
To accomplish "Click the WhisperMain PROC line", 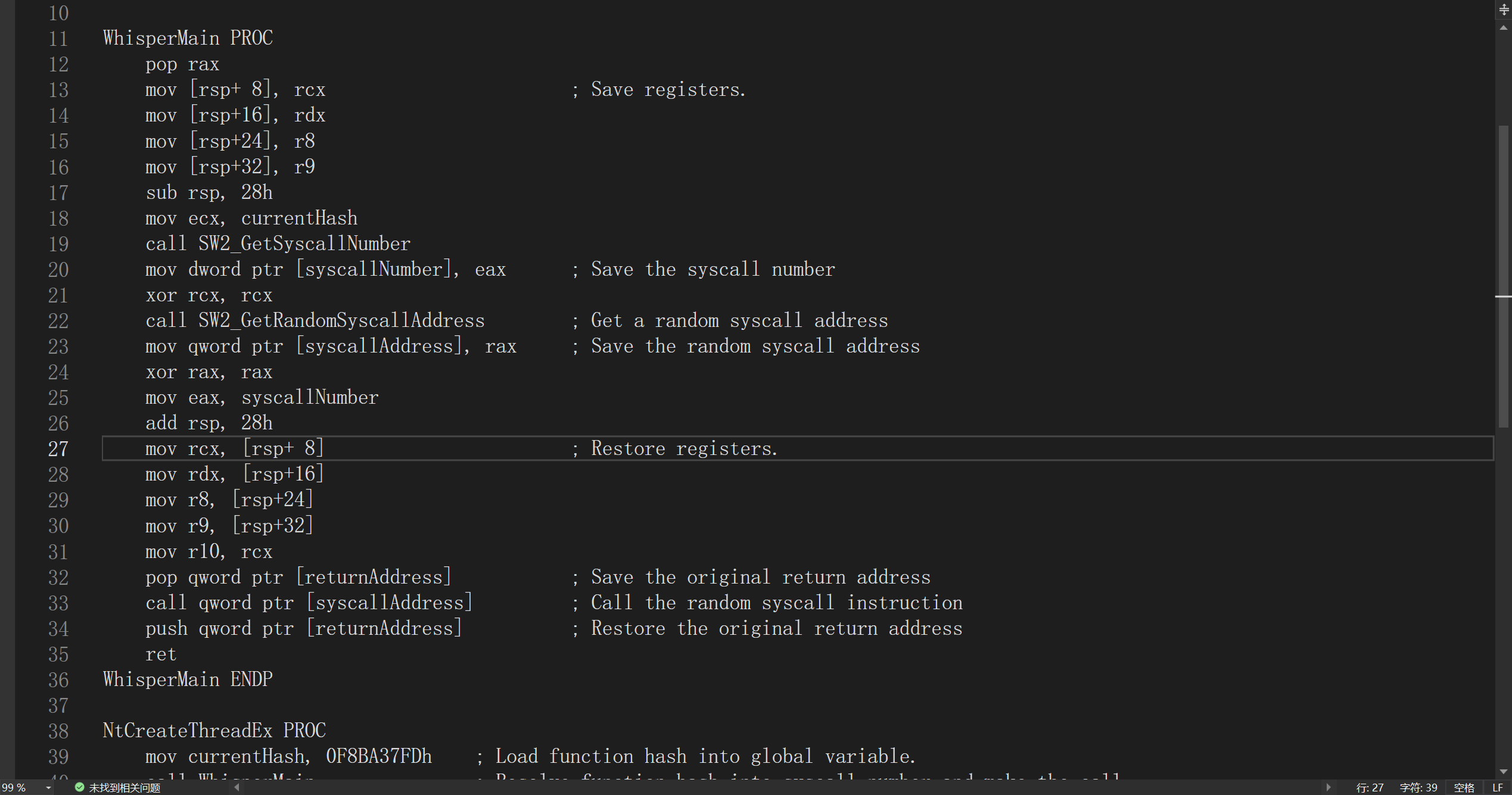I will (188, 38).
